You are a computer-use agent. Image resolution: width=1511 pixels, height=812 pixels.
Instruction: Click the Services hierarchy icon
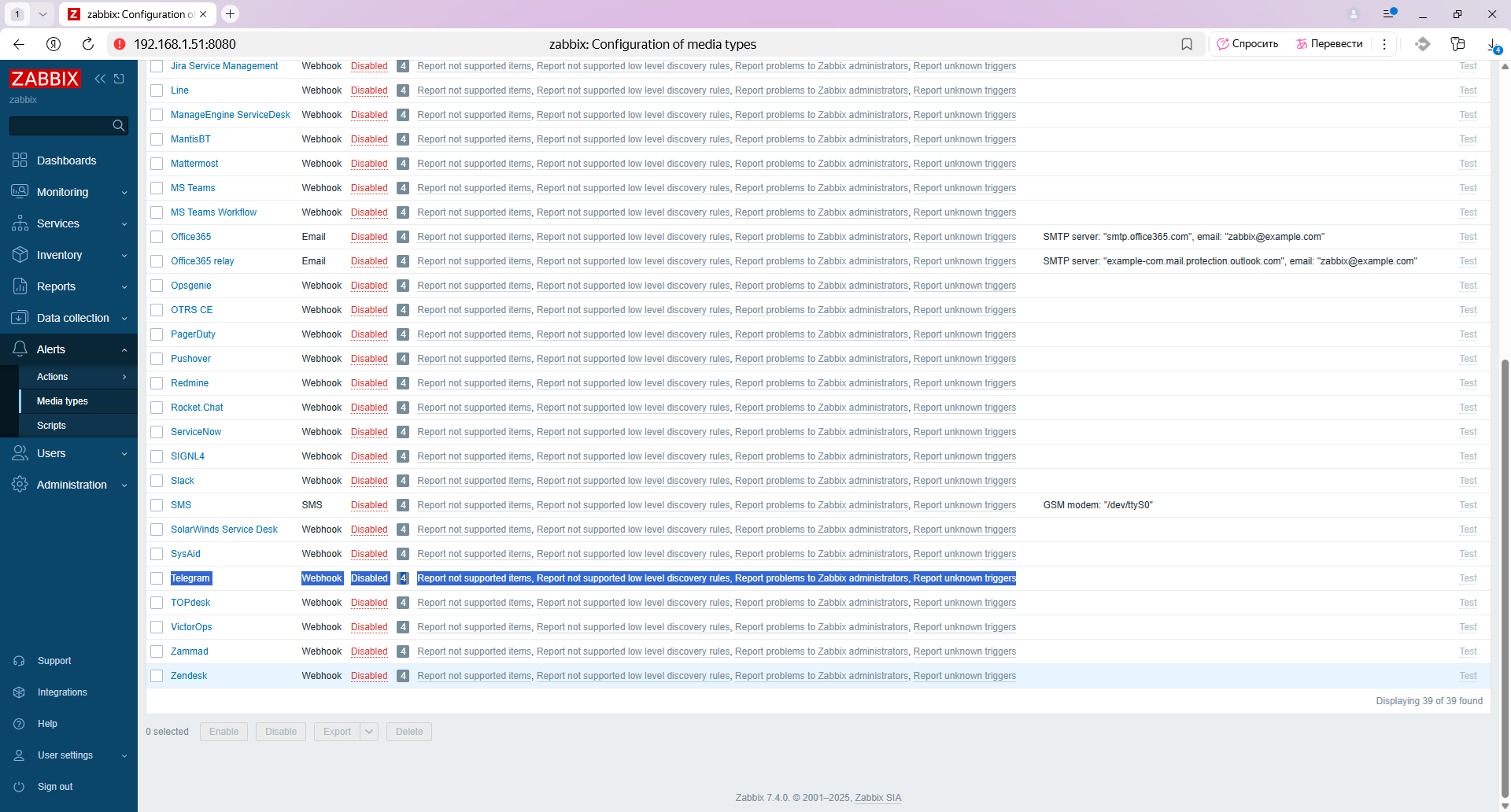click(x=20, y=223)
